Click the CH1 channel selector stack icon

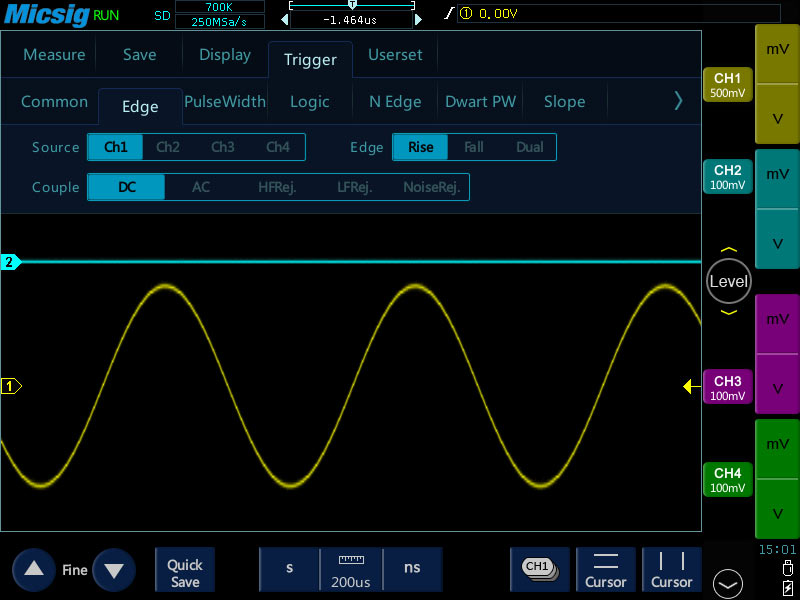539,568
